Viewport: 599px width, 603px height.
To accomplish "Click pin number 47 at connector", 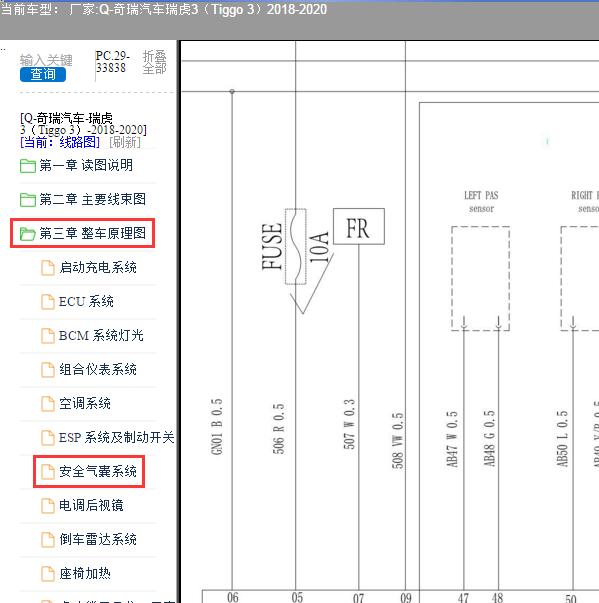I will (463, 598).
